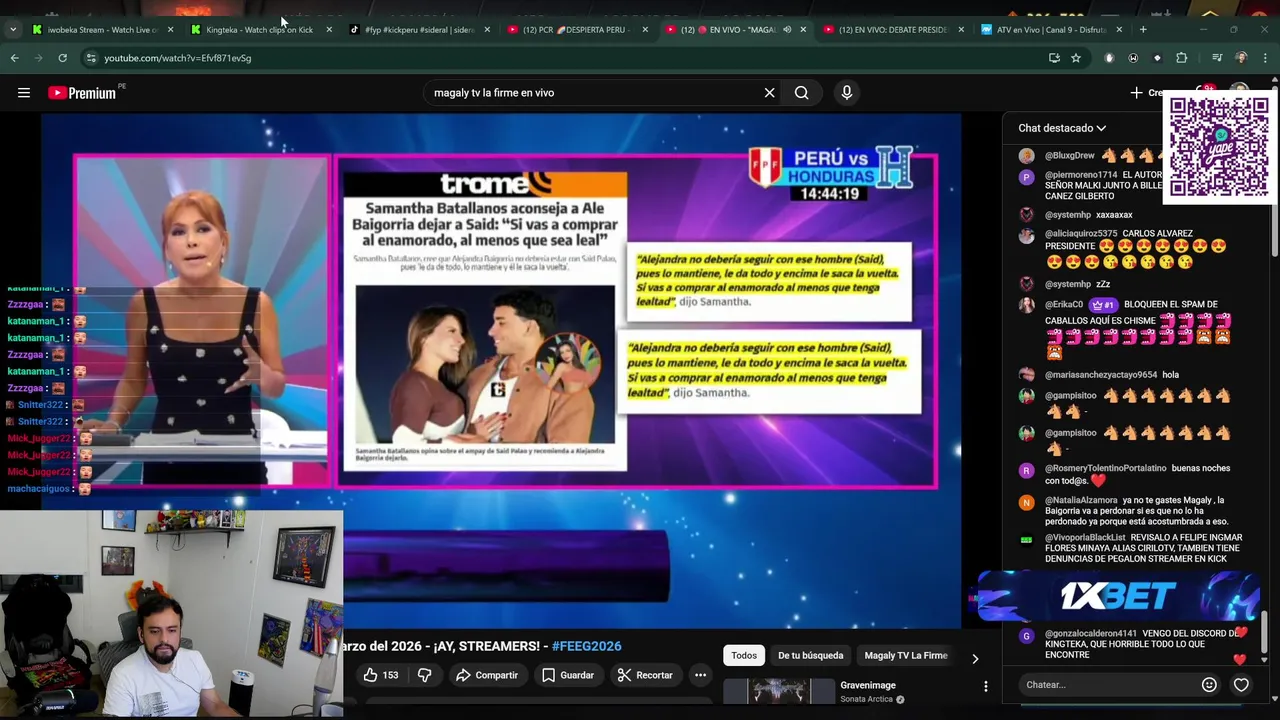Click the browser address bar URL
Image resolution: width=1280 pixels, height=720 pixels.
pyautogui.click(x=177, y=58)
